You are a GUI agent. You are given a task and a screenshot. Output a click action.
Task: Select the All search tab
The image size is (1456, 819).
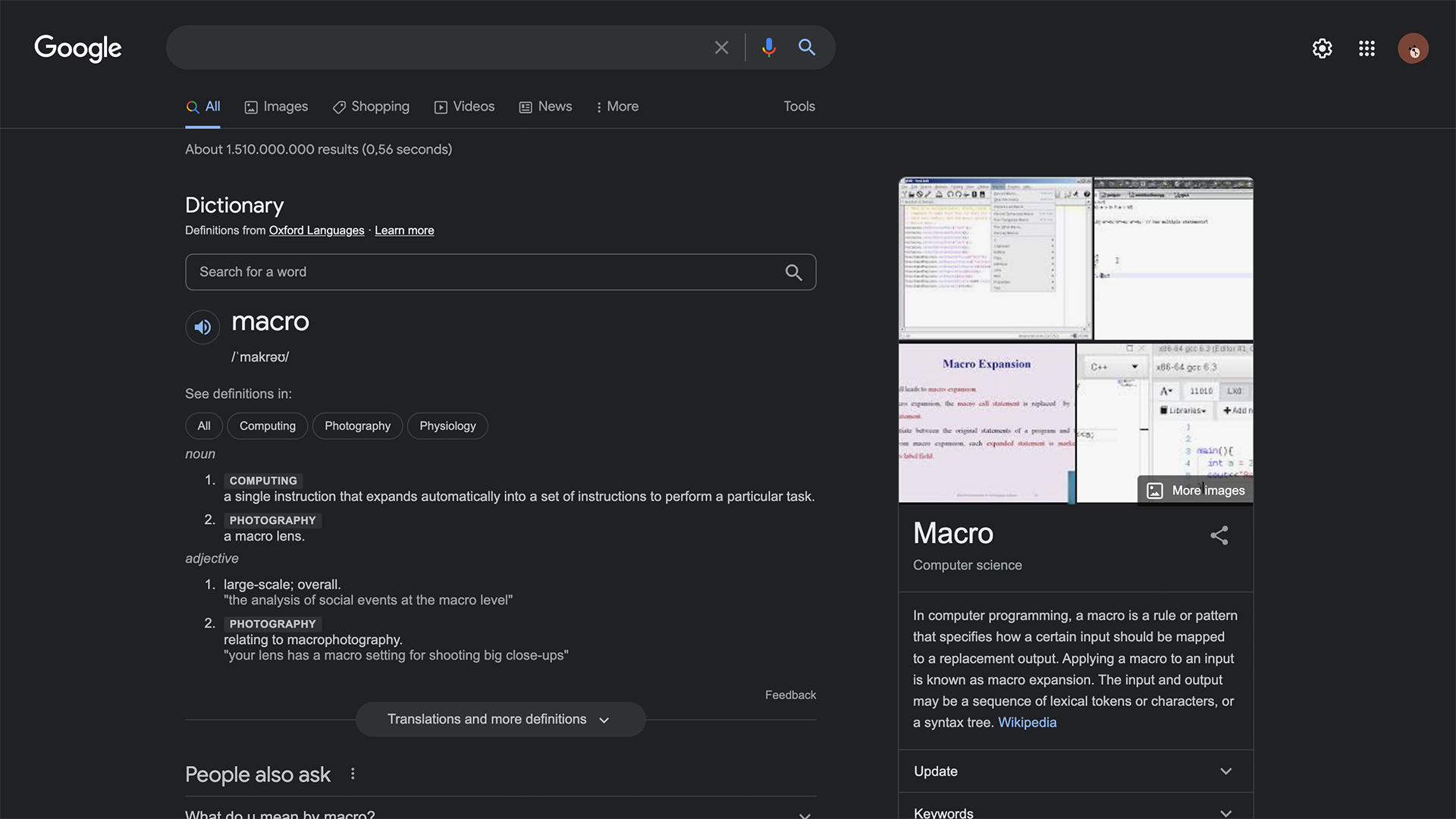(203, 107)
